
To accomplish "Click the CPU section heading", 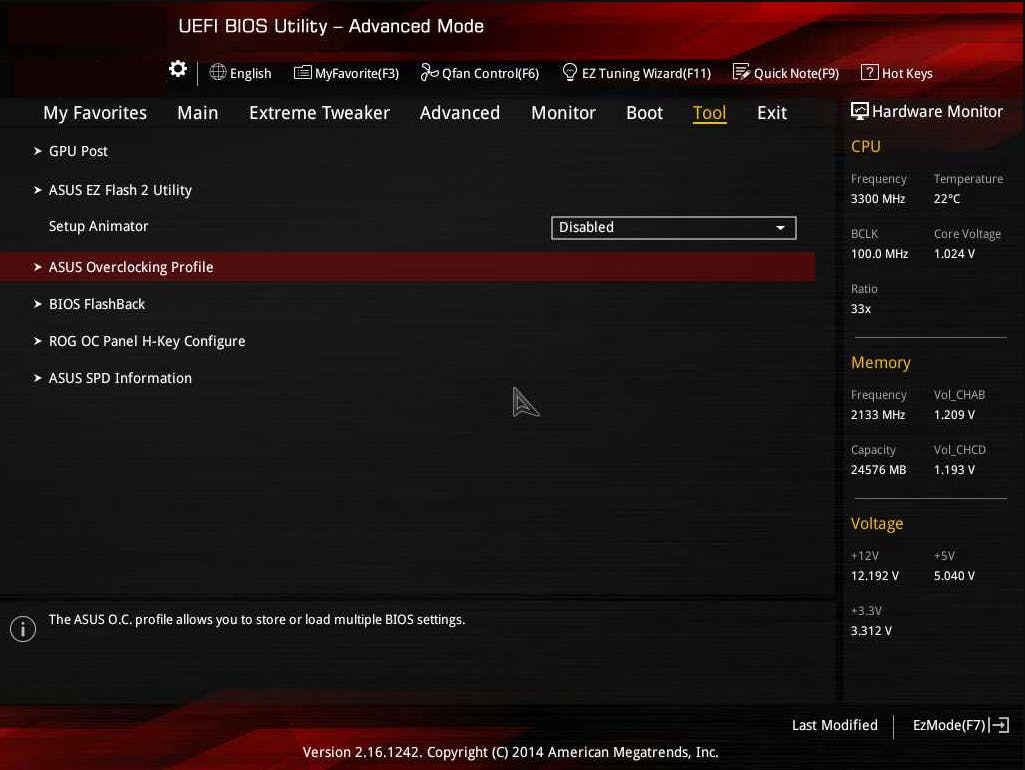I will tap(865, 146).
